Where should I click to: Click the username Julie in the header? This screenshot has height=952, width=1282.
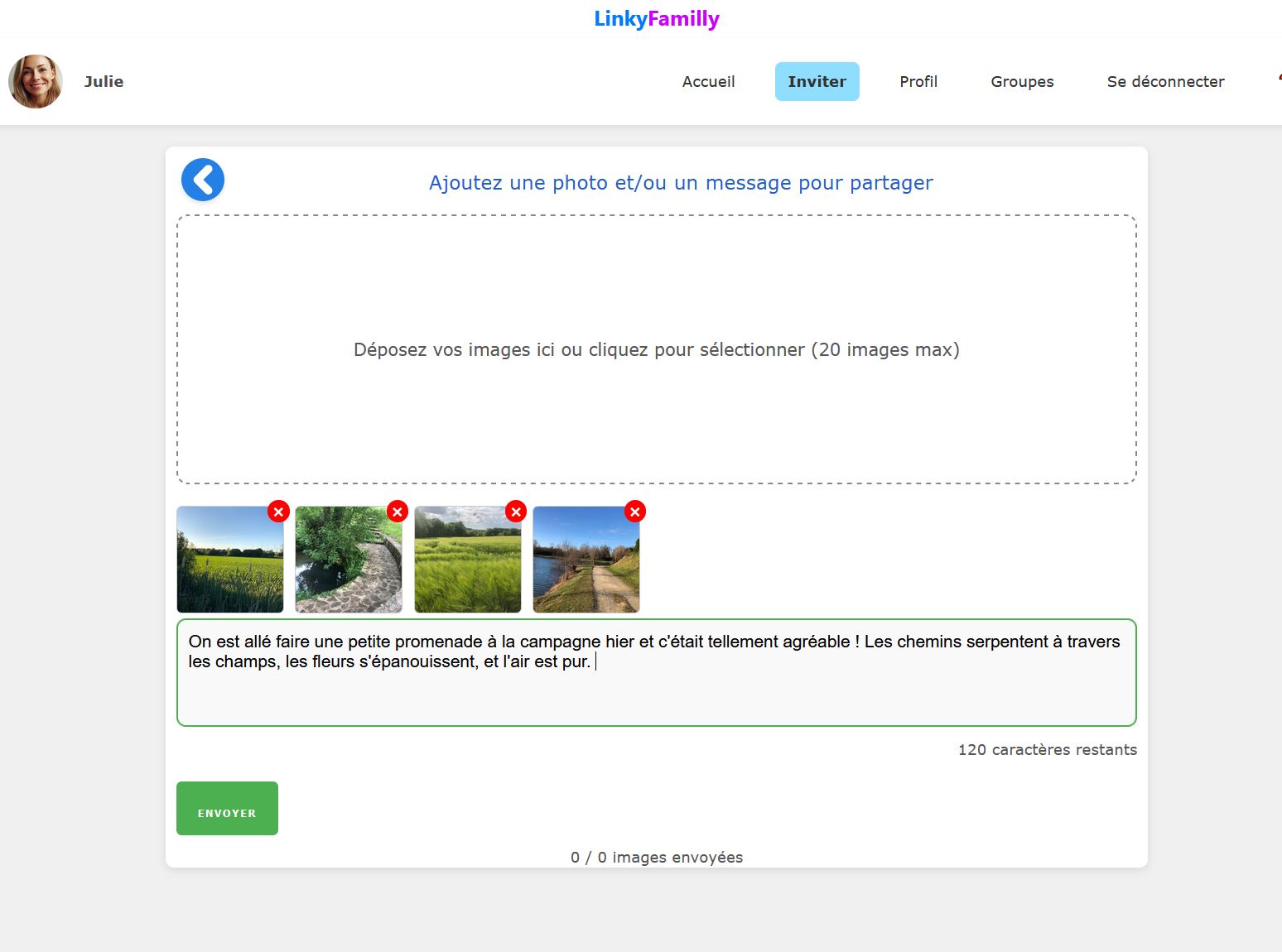tap(104, 82)
